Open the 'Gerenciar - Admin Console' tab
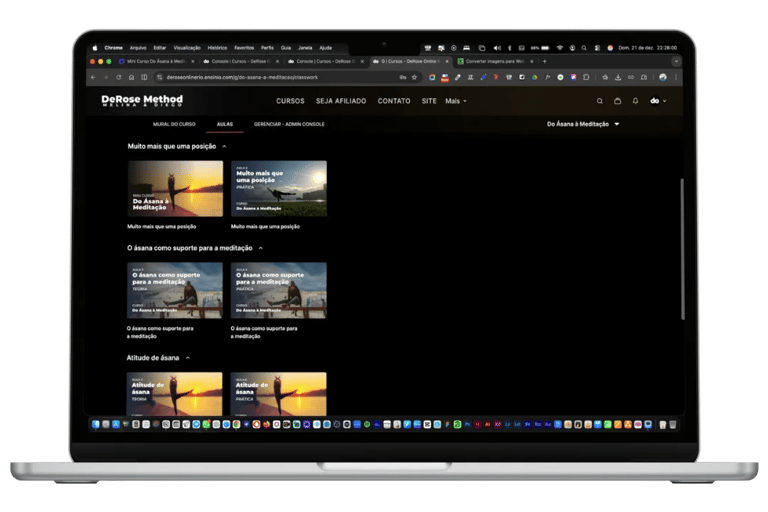 tap(289, 124)
